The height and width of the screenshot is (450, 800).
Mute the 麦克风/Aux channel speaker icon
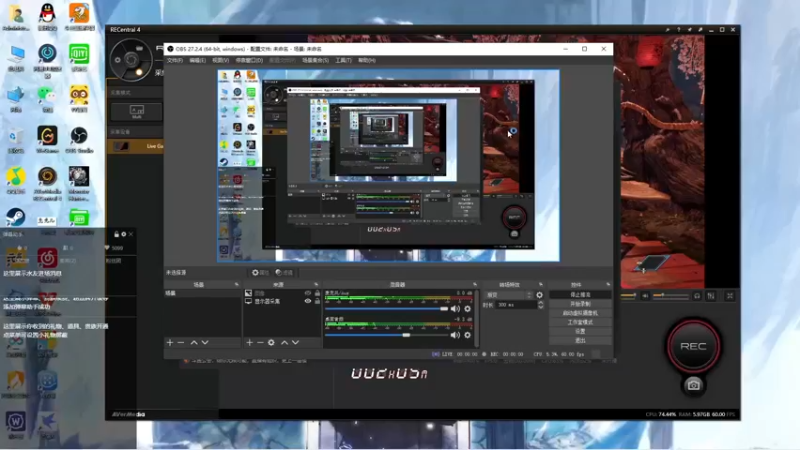coord(455,309)
